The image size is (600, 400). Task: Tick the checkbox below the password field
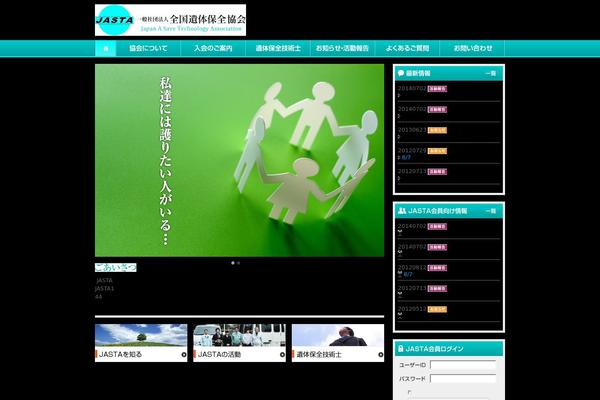coord(409,392)
